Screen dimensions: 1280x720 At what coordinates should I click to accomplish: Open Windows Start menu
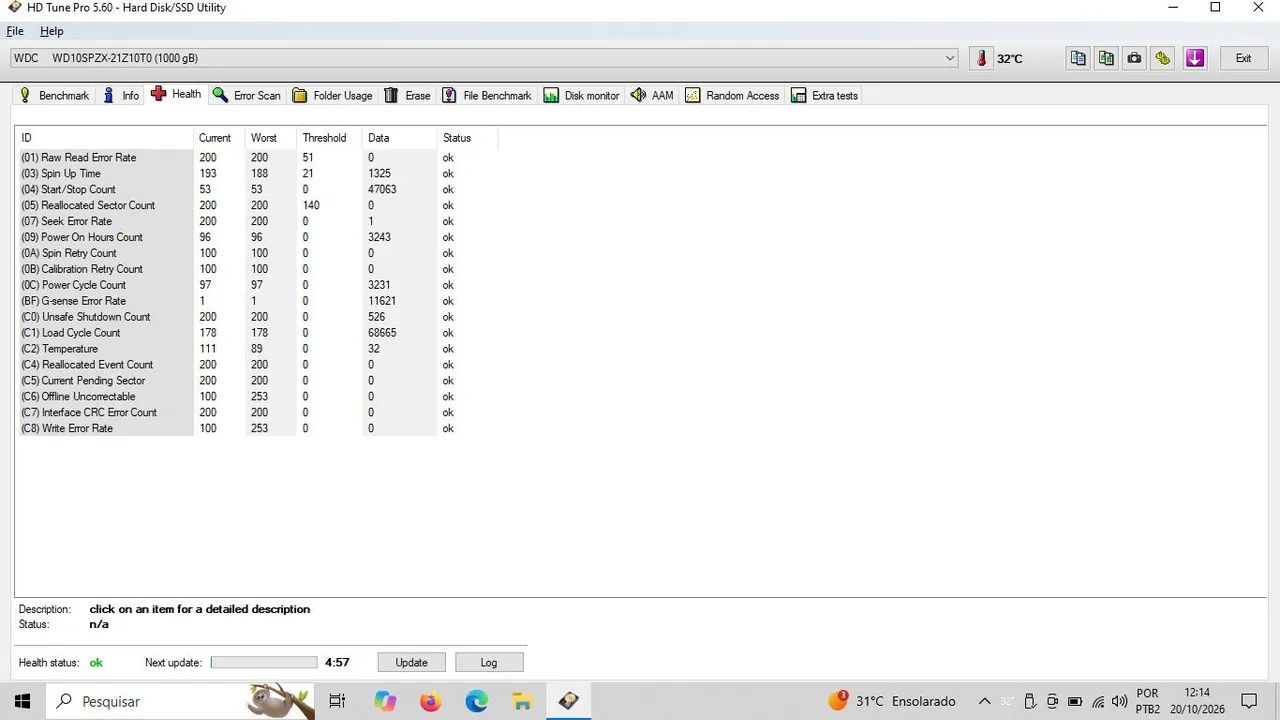click(22, 701)
